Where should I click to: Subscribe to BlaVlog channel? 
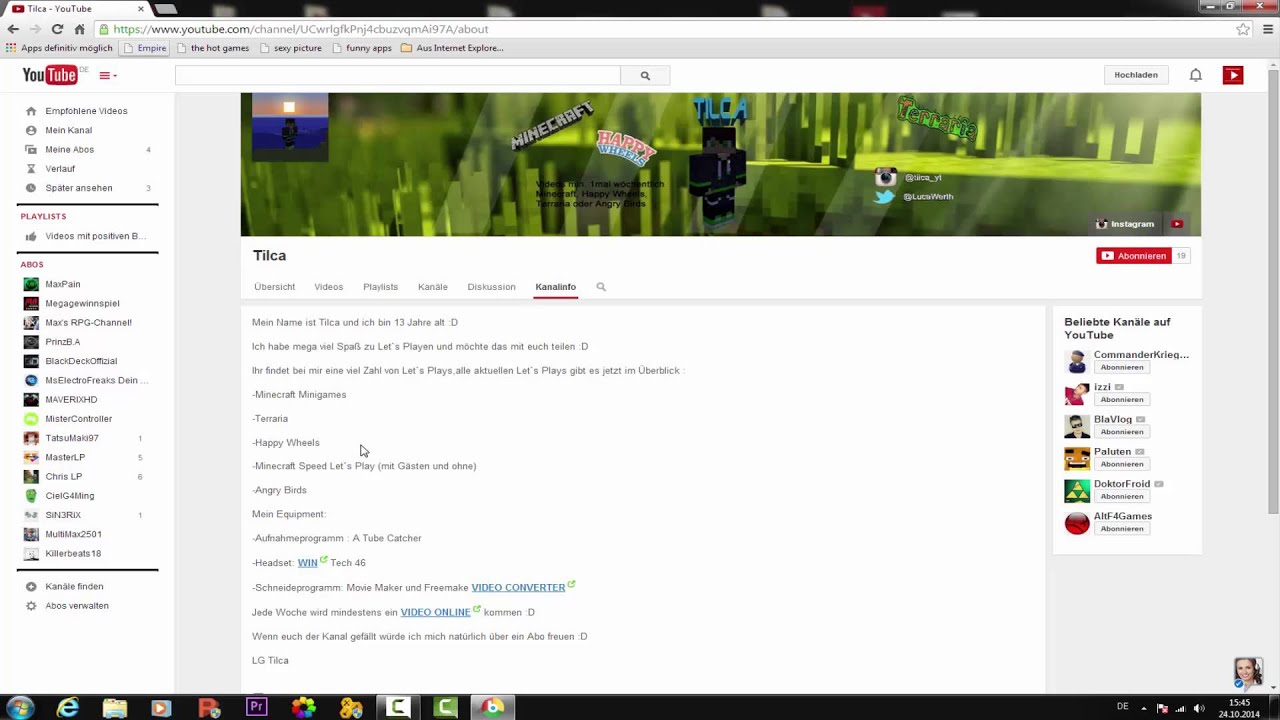tap(1121, 432)
